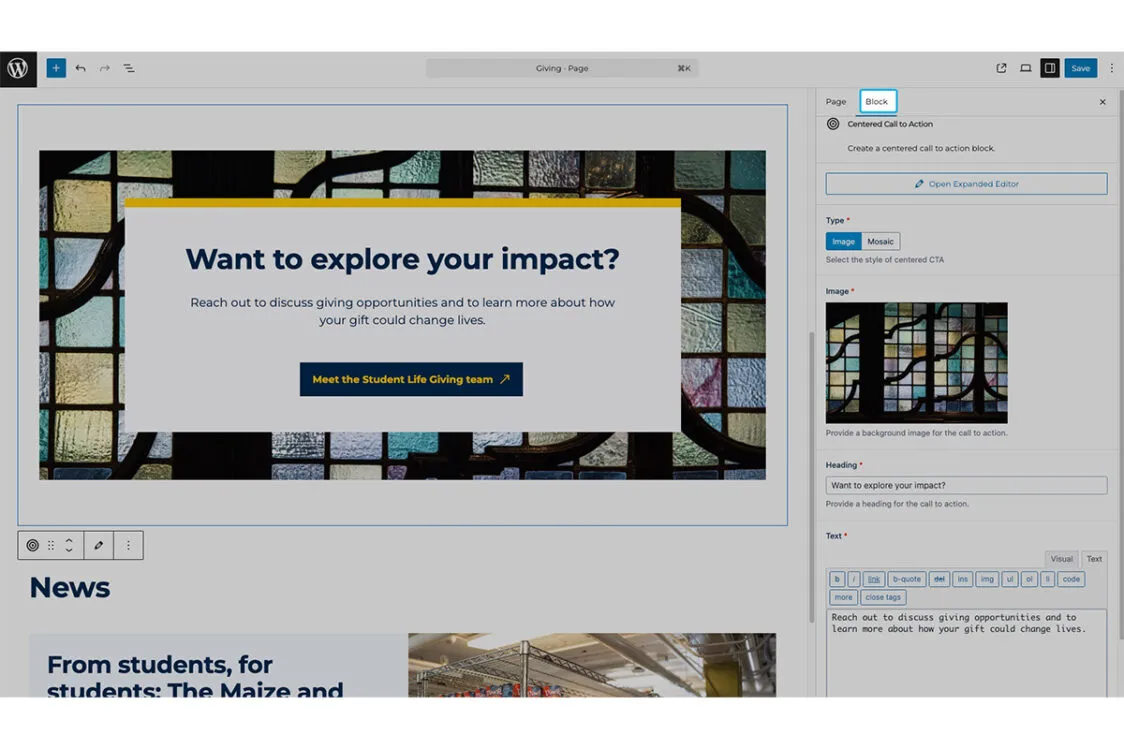Viewport: 1124px width, 749px height.
Task: Open the options three-dot menu in top bar
Action: [x=1112, y=68]
